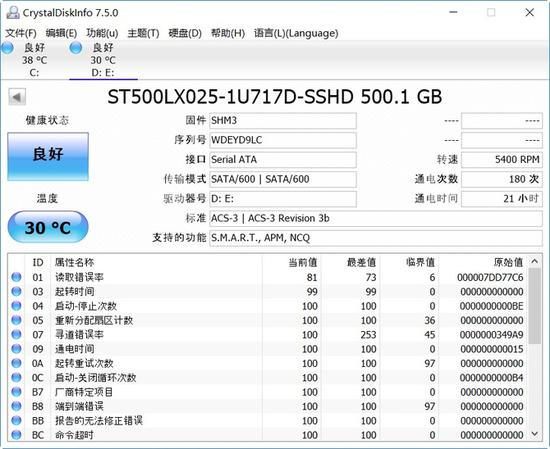Click status dot for attribute 09 通电时间

click(x=16, y=349)
